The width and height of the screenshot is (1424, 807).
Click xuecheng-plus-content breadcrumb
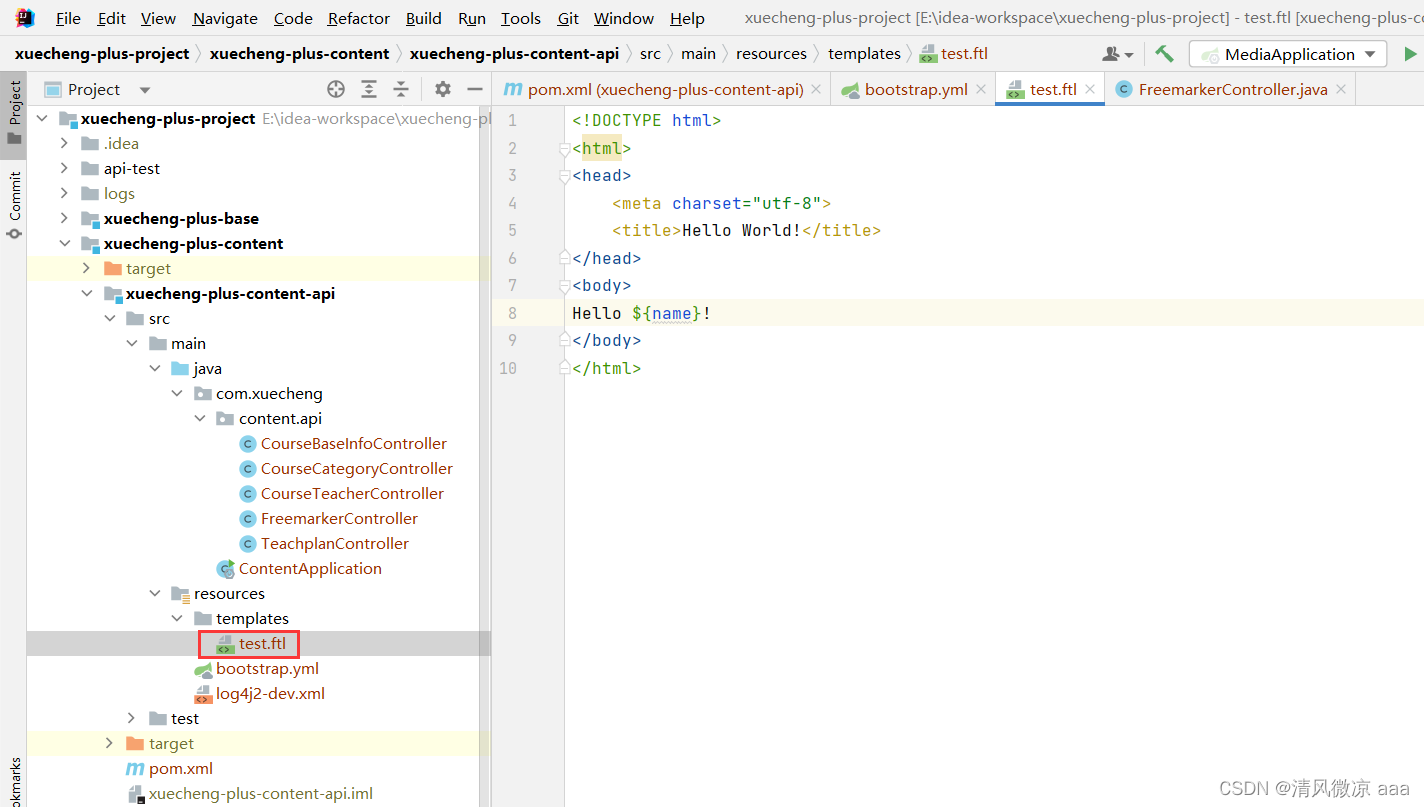299,54
